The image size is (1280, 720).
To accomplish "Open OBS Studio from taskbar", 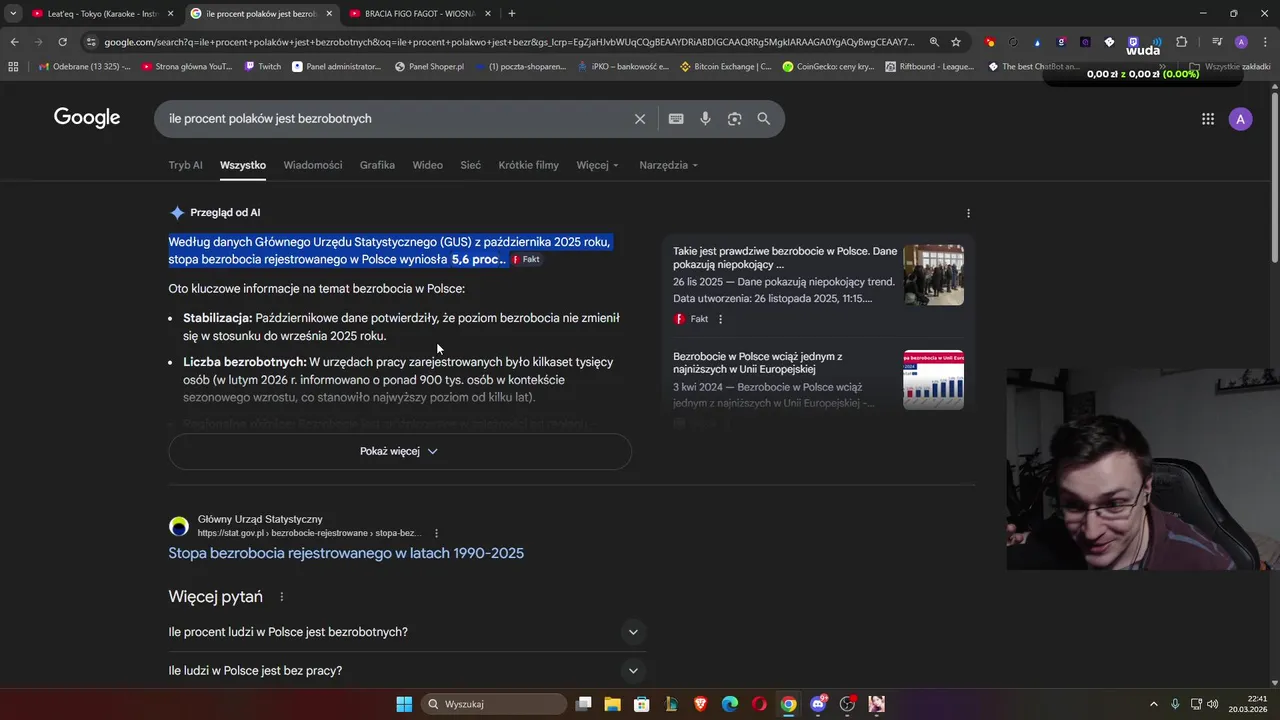I will 847,704.
